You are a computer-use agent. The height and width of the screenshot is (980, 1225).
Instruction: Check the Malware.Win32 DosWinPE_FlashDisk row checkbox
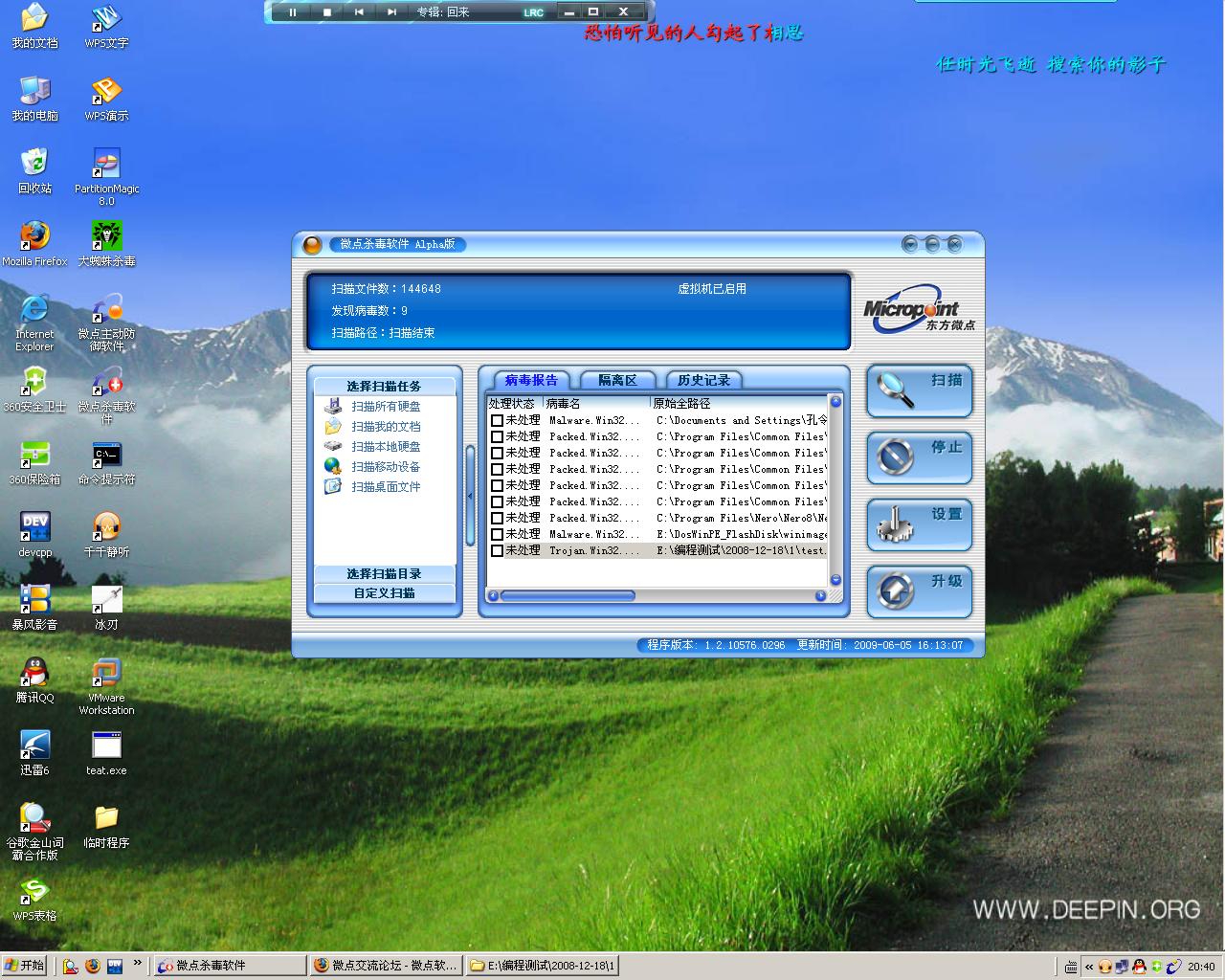pos(497,534)
